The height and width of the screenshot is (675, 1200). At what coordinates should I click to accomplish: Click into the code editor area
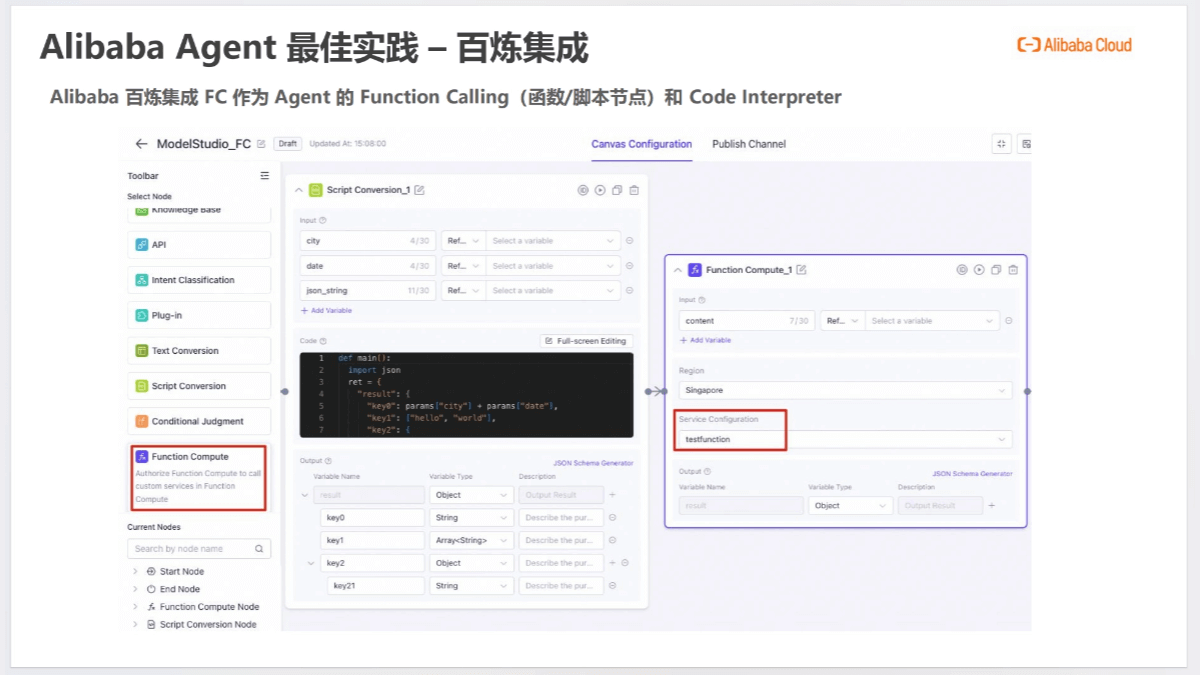[466, 394]
